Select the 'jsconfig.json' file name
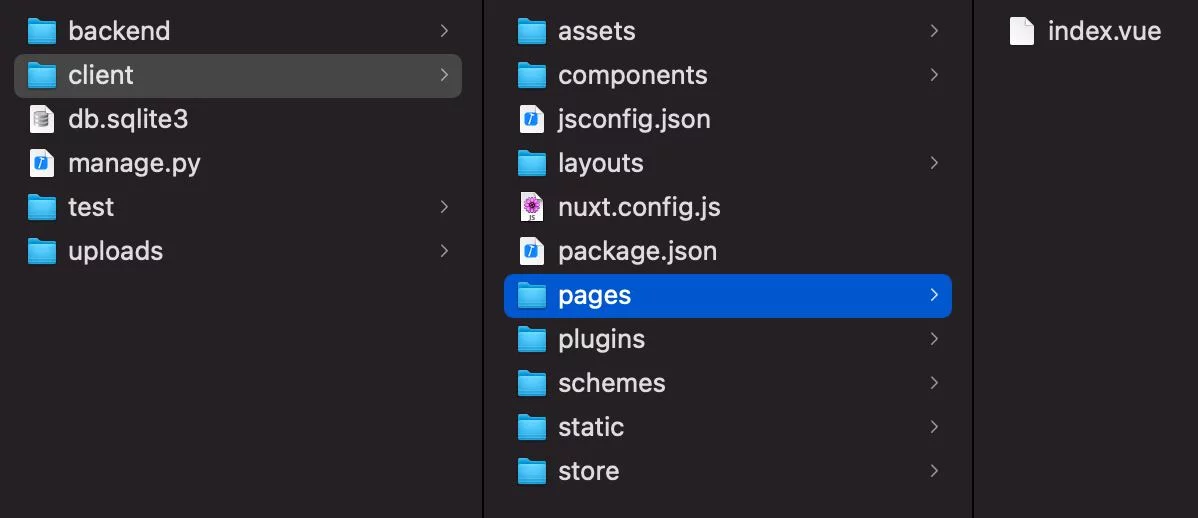Image resolution: width=1198 pixels, height=518 pixels. coord(634,120)
